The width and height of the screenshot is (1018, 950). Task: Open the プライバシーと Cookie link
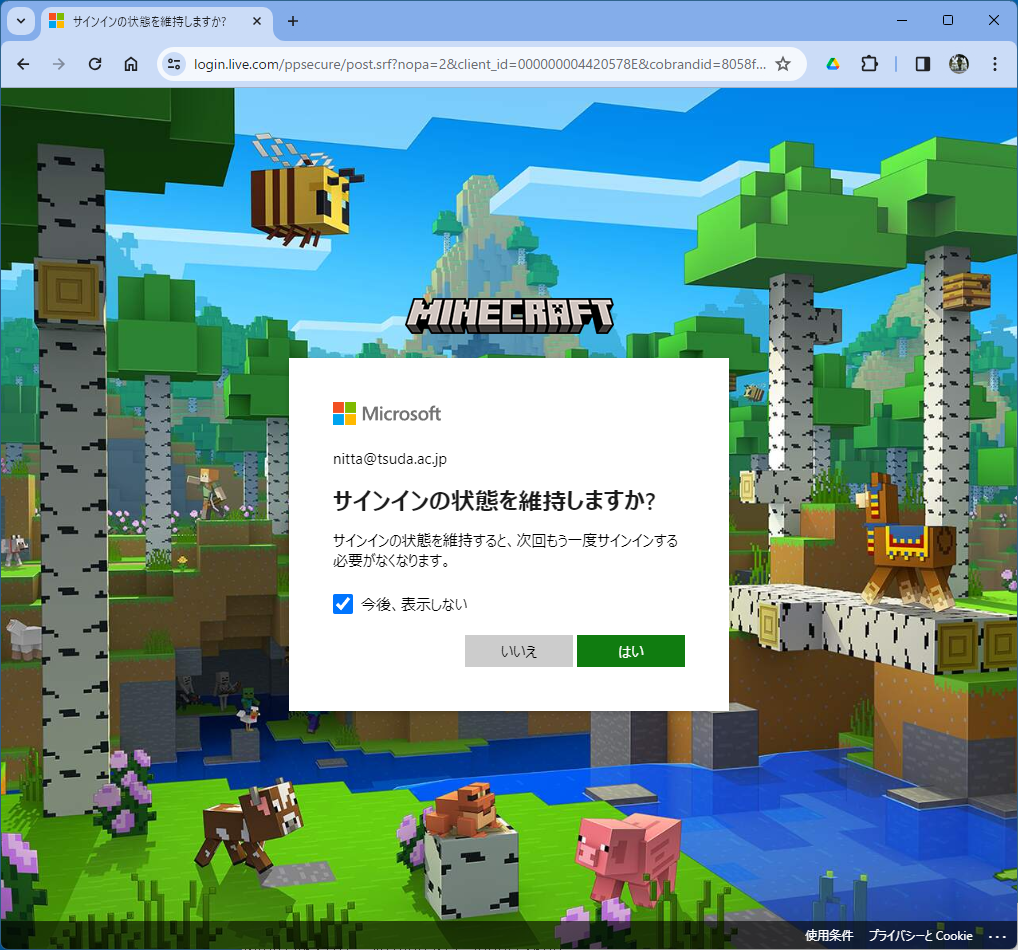click(920, 936)
